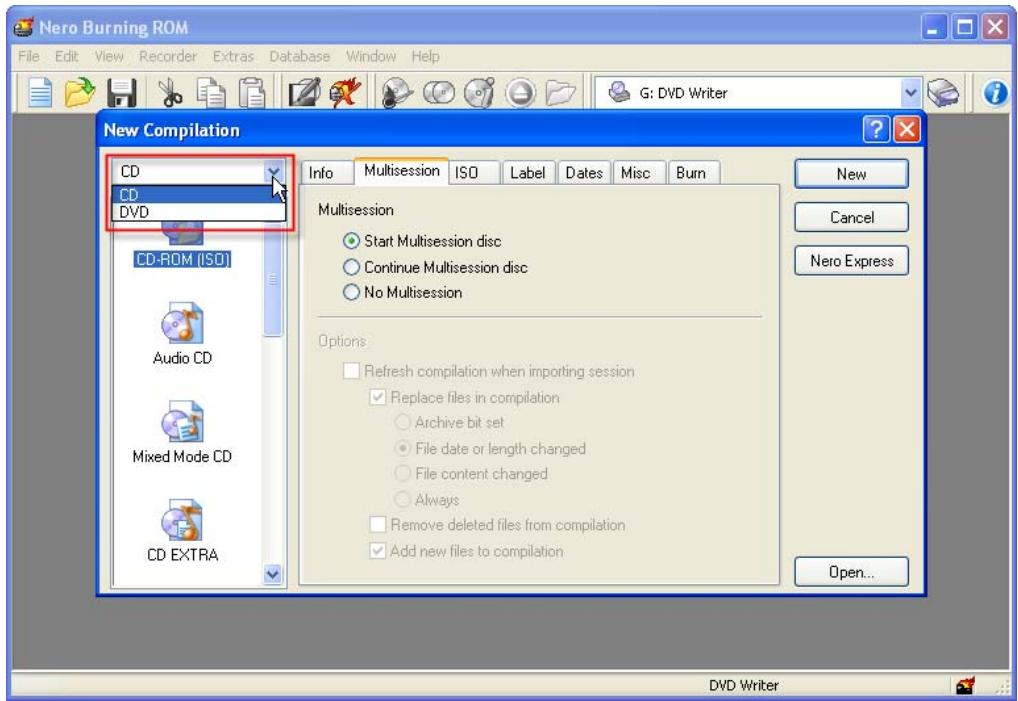1018x701 pixels.
Task: Click the Nero Express button
Action: point(851,261)
